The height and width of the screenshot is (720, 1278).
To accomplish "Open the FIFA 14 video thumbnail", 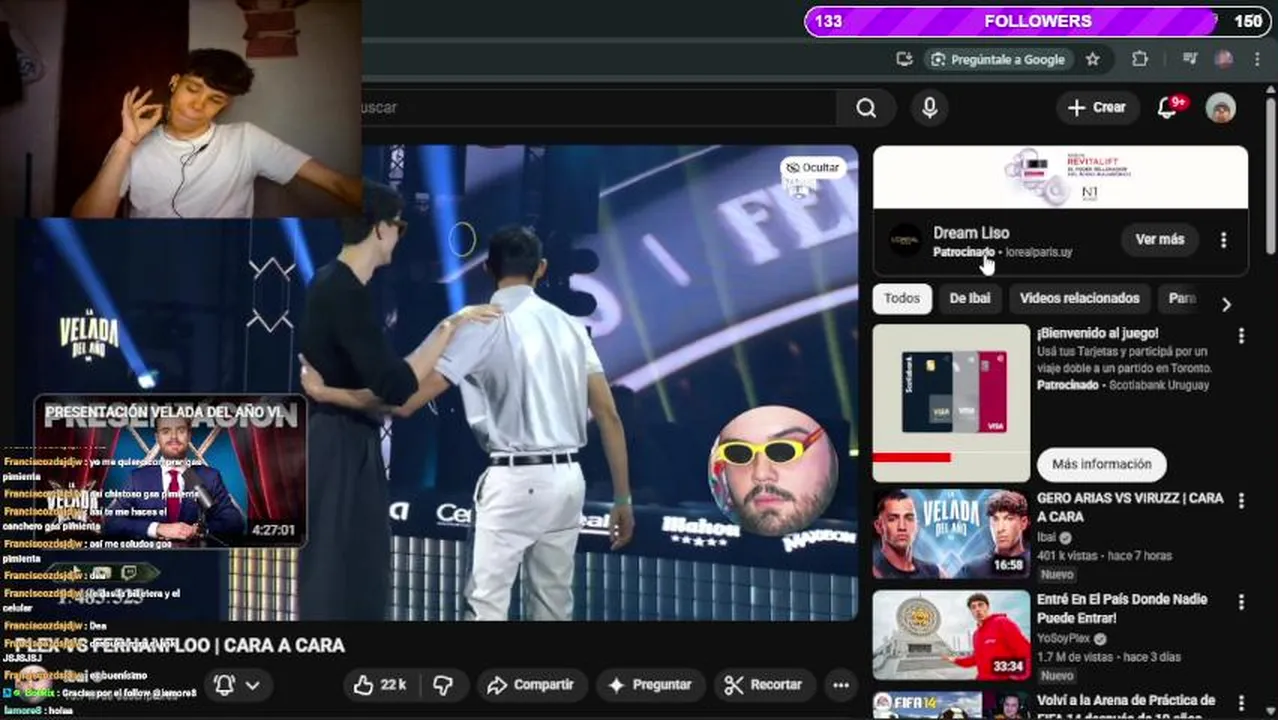I will click(x=951, y=705).
